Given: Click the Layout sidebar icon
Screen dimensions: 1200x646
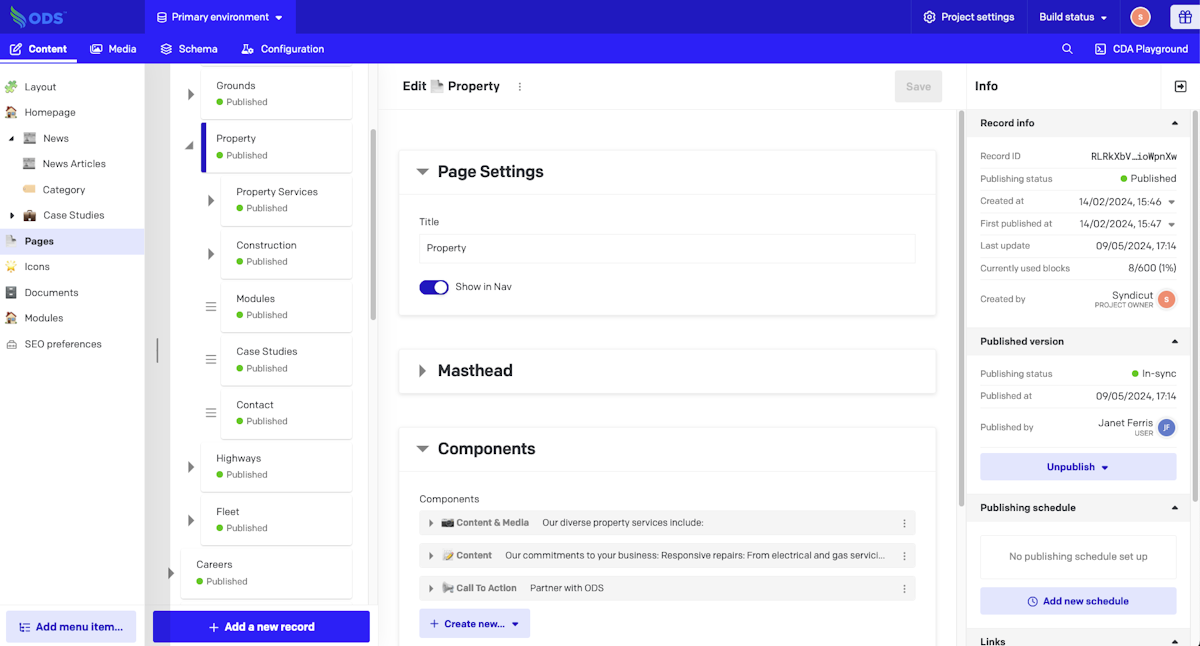Looking at the screenshot, I should point(11,87).
